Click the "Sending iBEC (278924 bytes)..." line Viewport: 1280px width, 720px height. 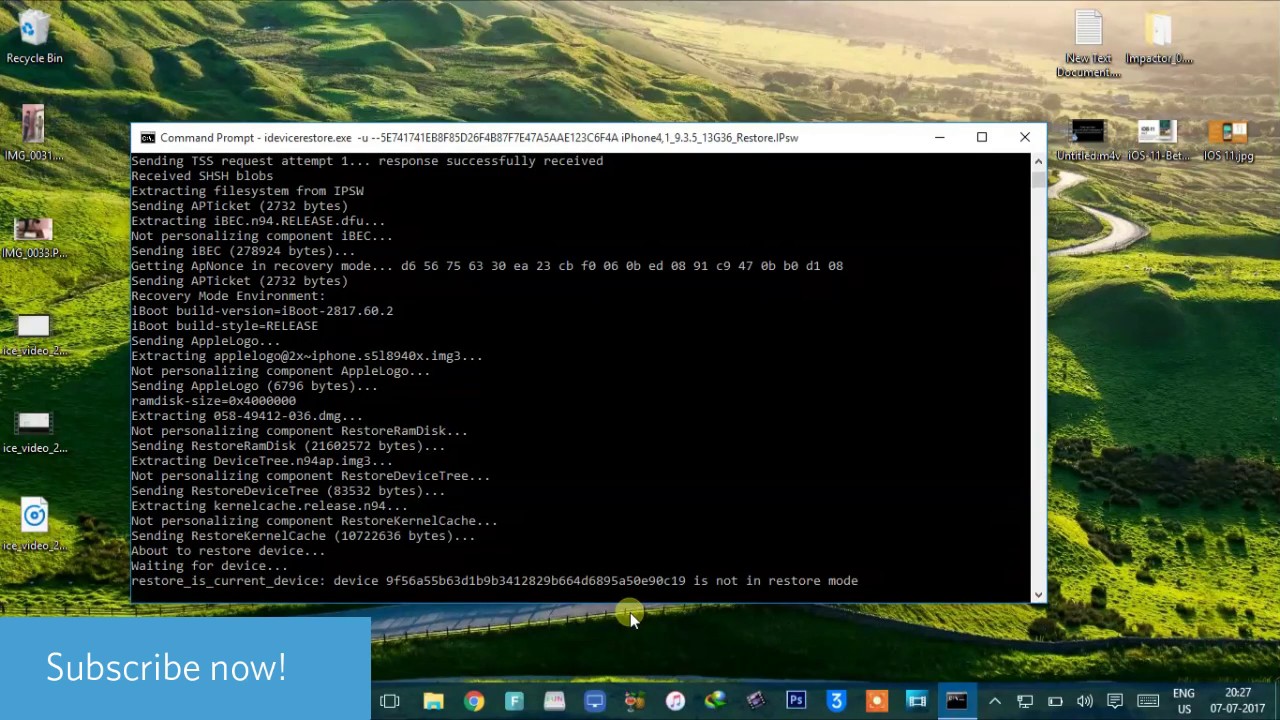[x=244, y=251]
